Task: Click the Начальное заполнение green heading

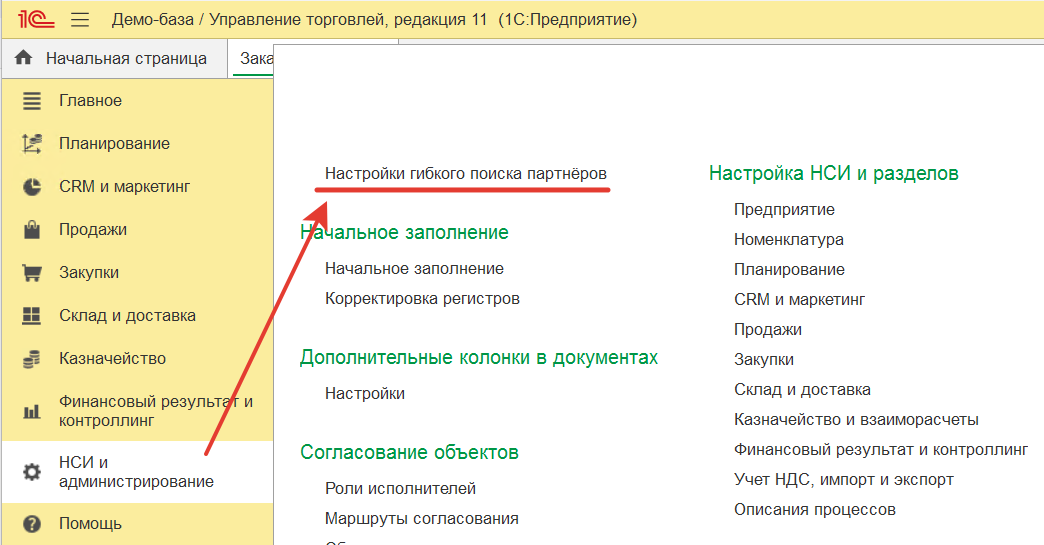Action: coord(404,232)
